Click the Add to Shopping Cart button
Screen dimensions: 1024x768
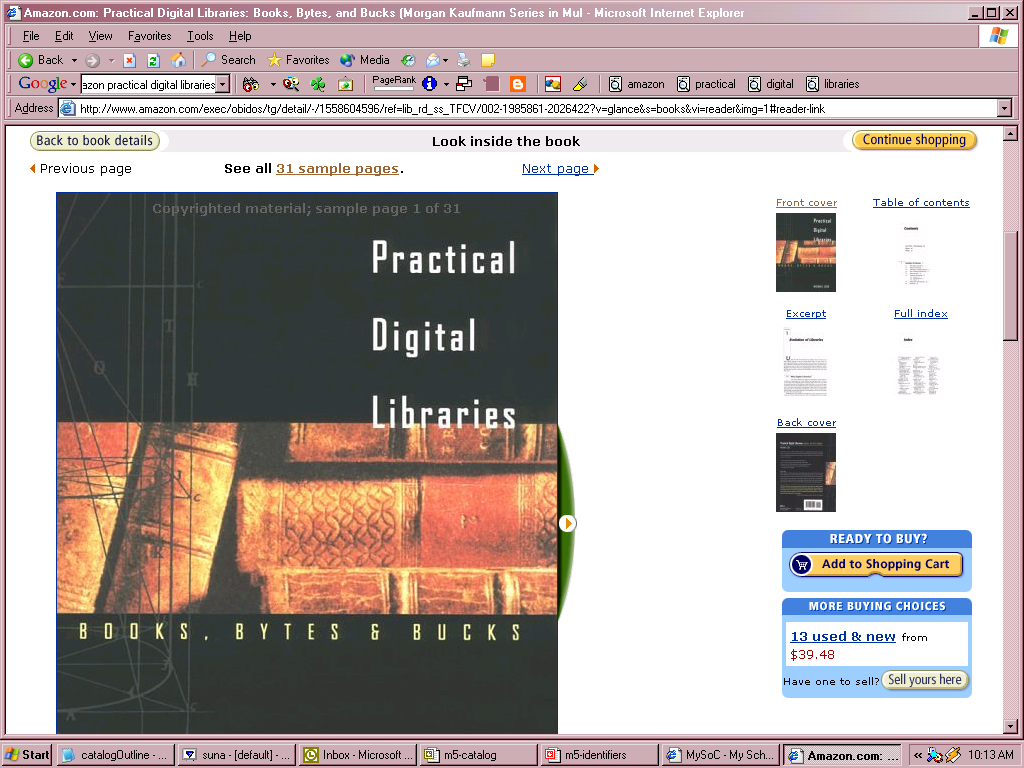876,564
